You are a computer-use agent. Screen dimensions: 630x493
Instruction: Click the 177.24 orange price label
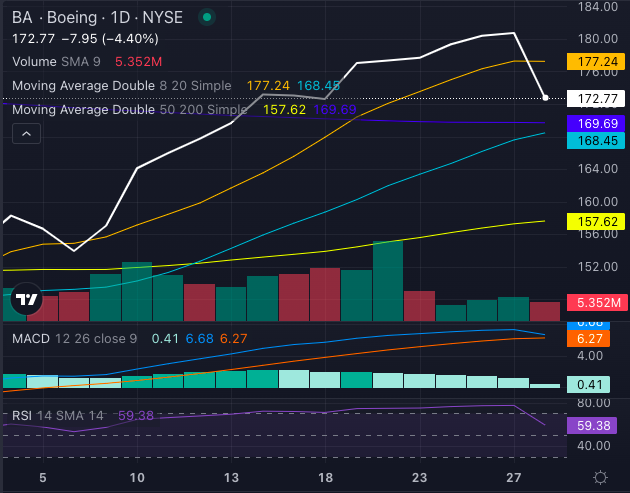tap(595, 61)
